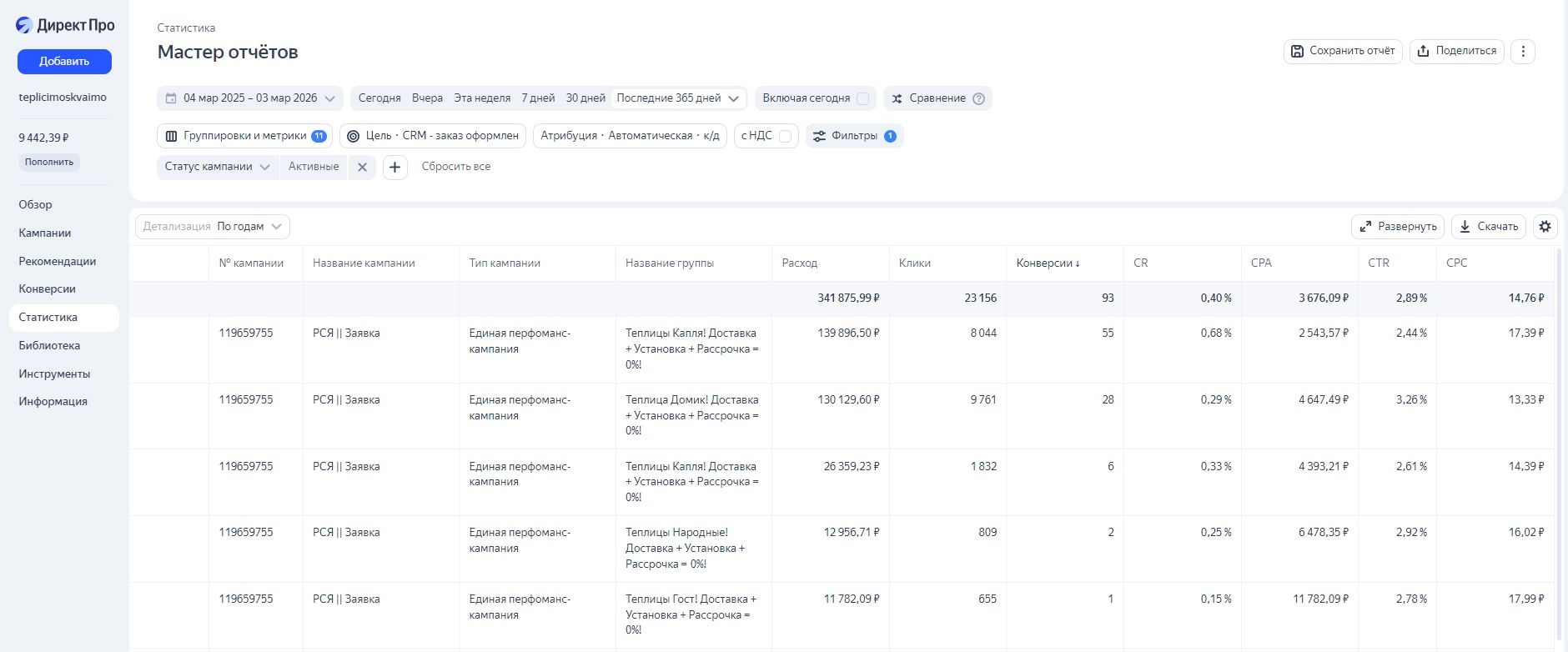Screen dimensions: 1568x652
Task: Toggle Включая сегодня checkbox
Action: click(x=863, y=98)
